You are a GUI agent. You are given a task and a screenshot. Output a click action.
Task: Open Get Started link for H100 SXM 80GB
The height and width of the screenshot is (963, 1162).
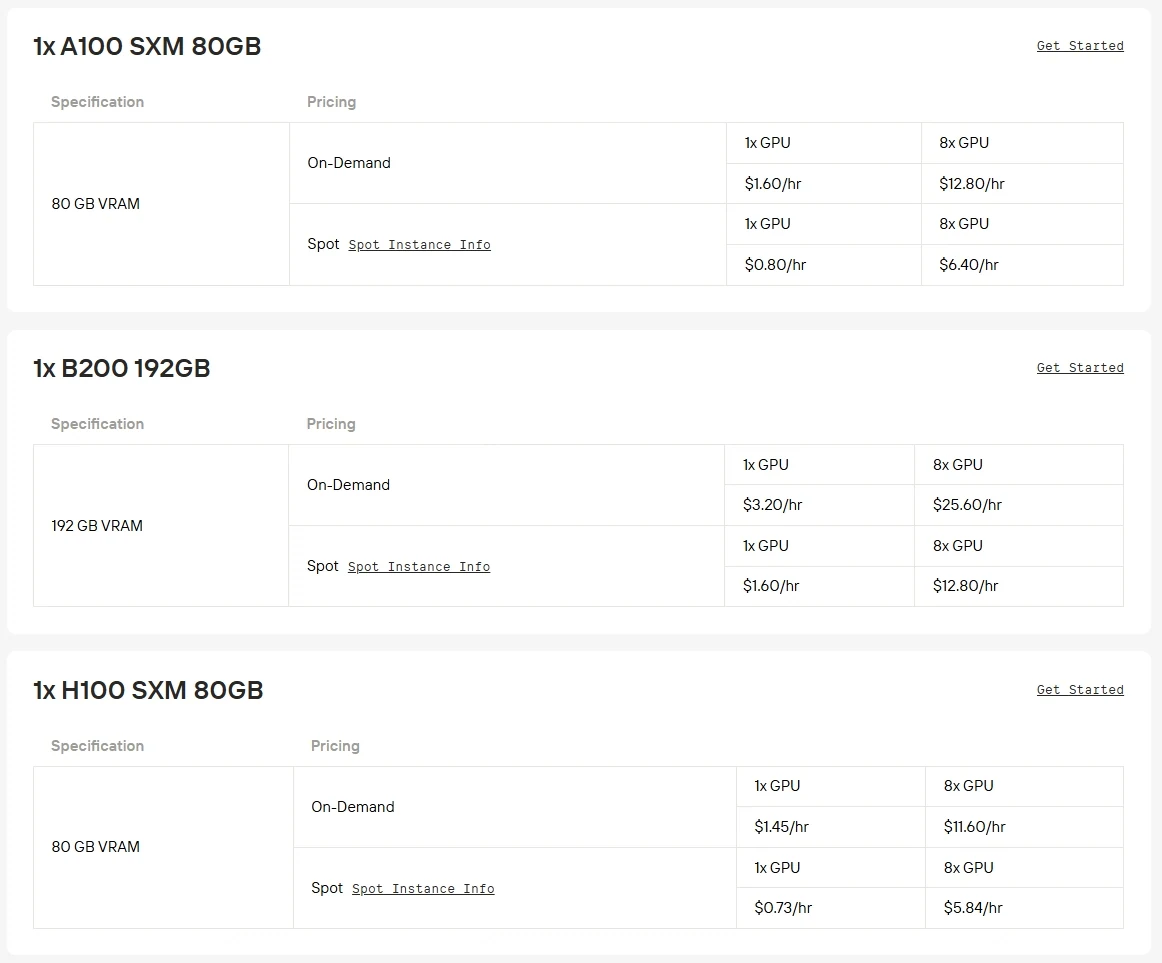point(1080,689)
